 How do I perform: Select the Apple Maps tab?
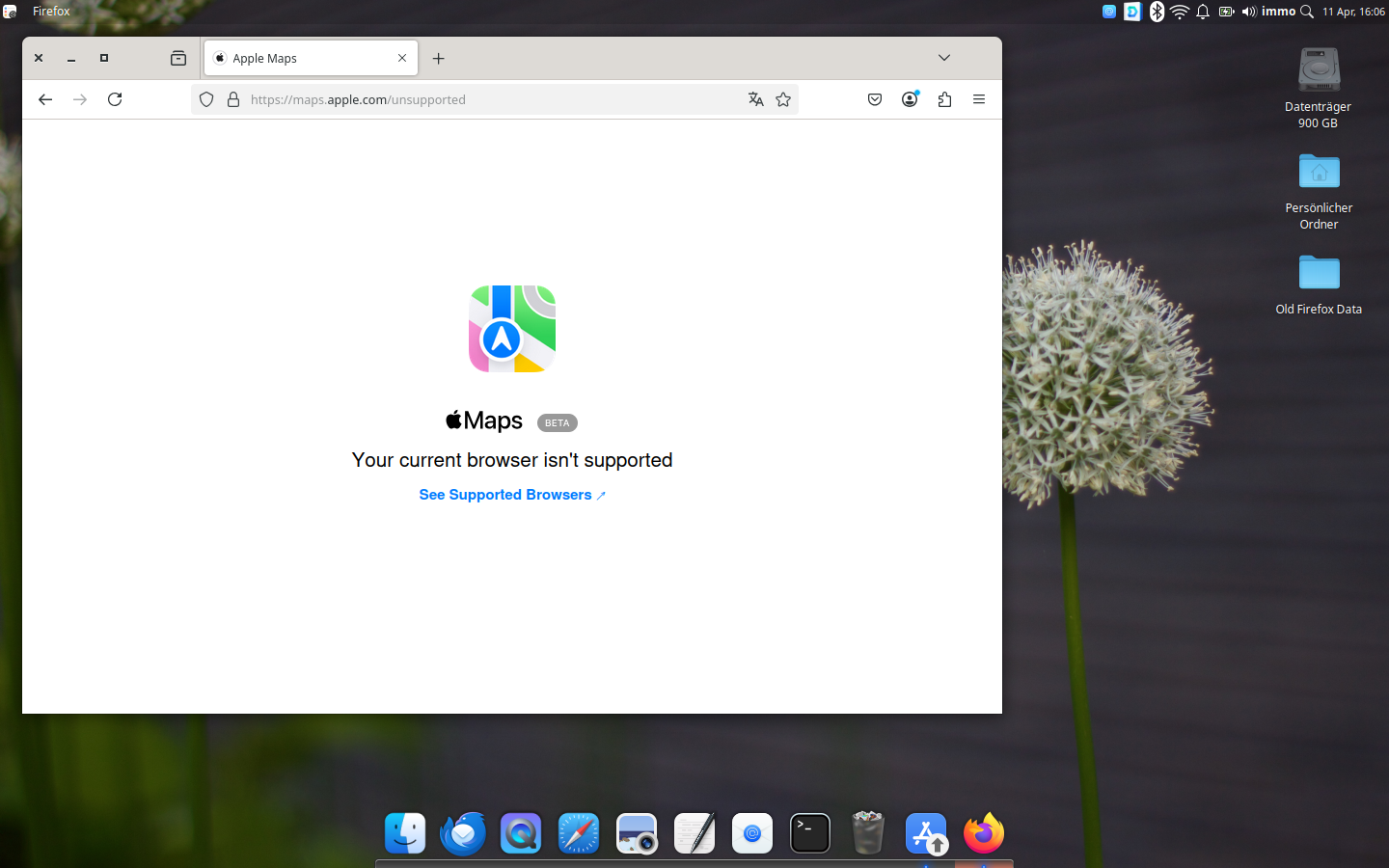tap(311, 58)
